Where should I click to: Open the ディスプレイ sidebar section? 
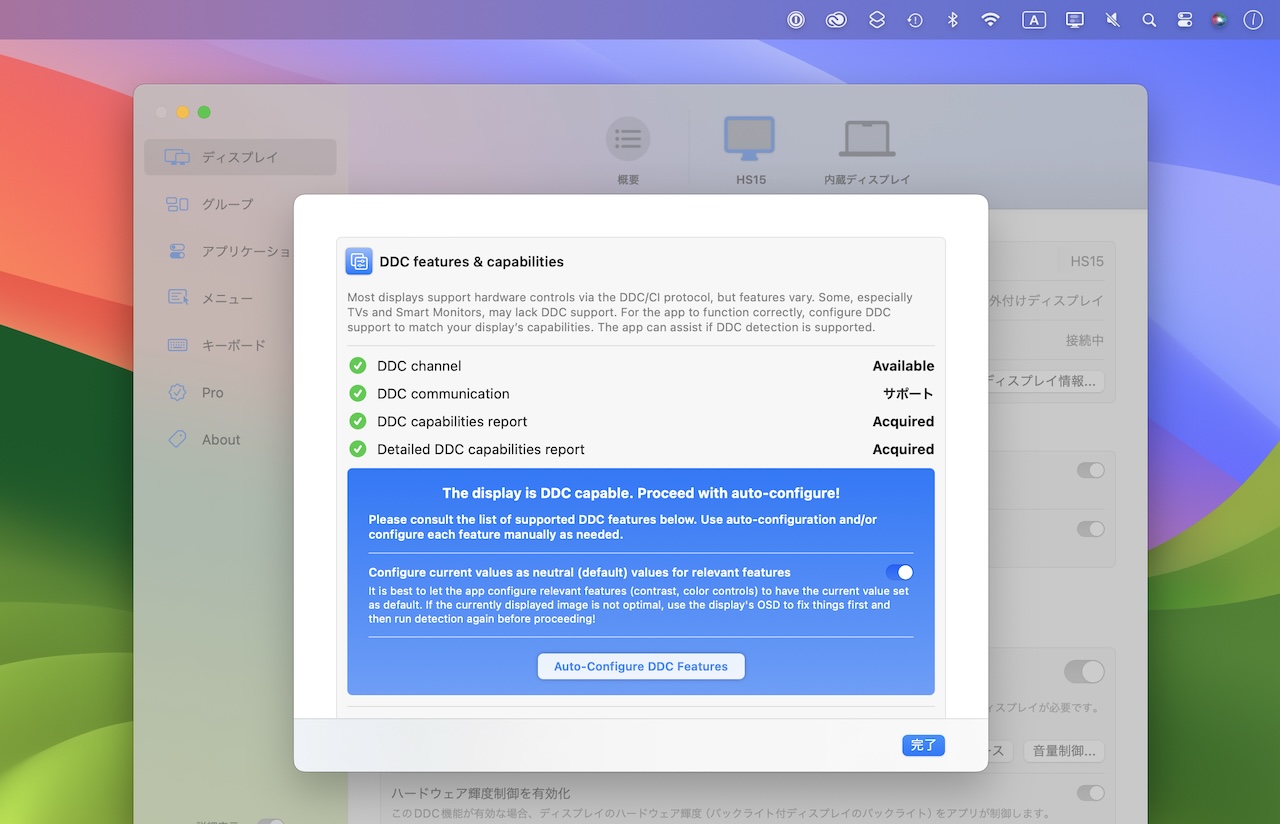click(240, 157)
